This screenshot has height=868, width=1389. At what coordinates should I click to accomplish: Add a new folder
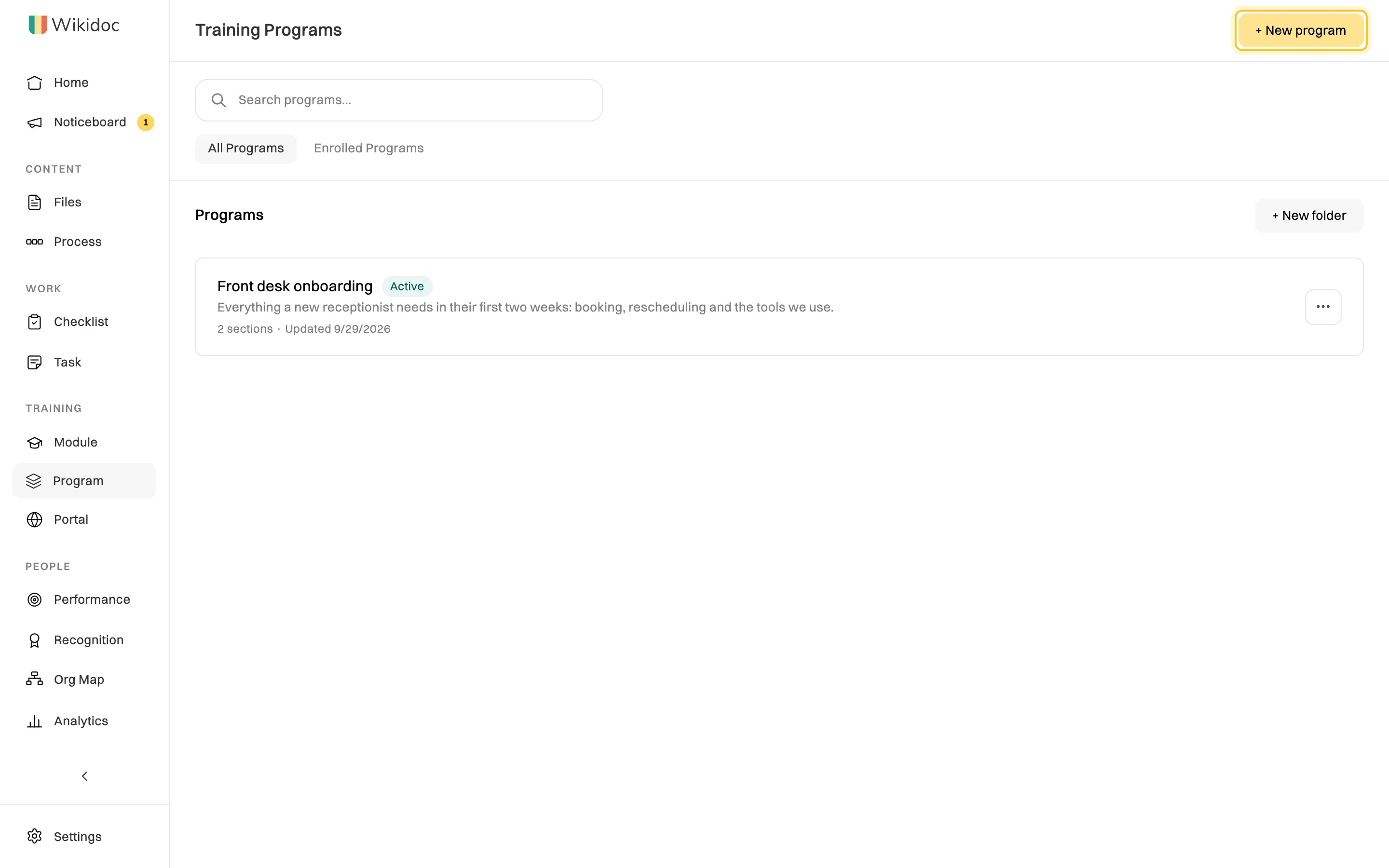click(1309, 216)
